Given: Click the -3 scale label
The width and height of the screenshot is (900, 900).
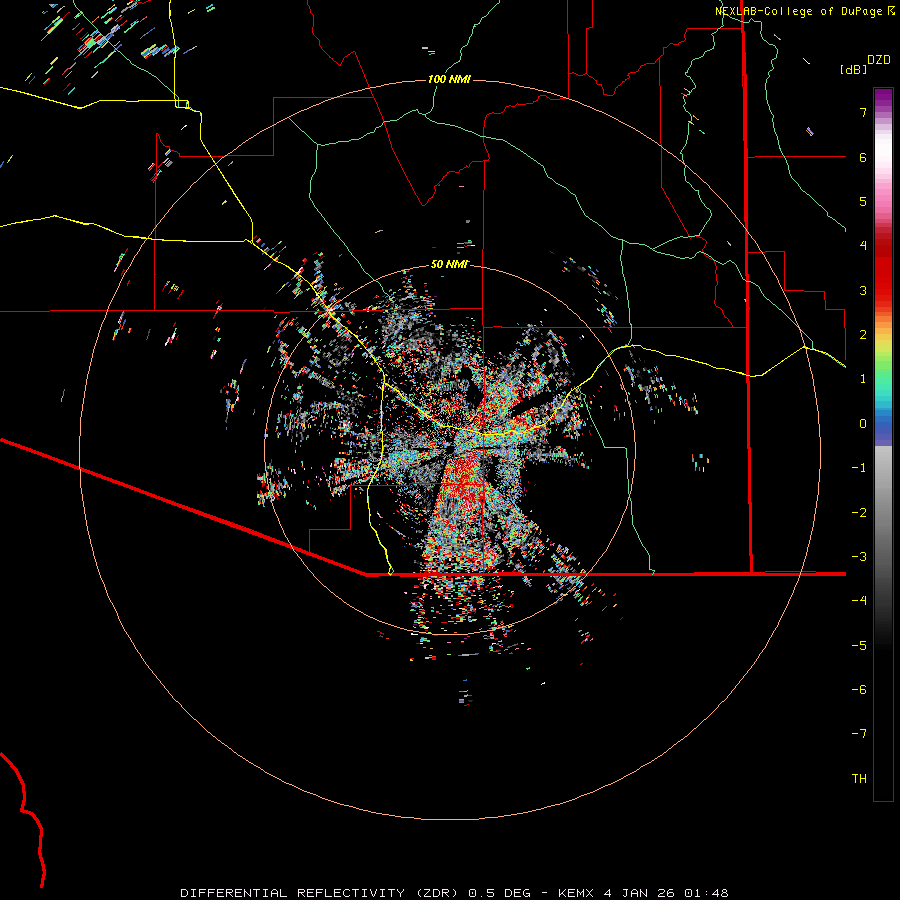Looking at the screenshot, I should click(859, 557).
